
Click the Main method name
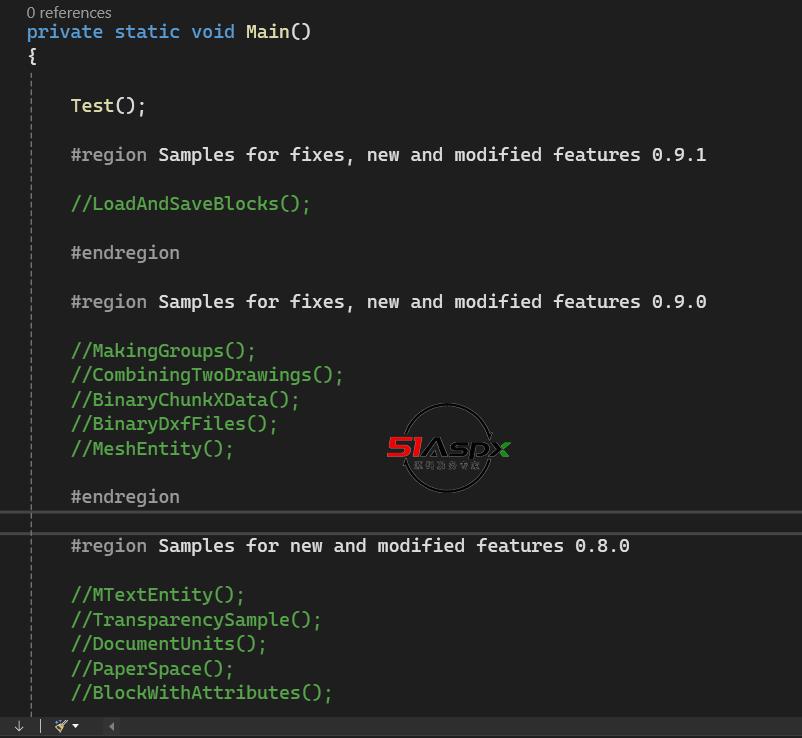tap(268, 32)
